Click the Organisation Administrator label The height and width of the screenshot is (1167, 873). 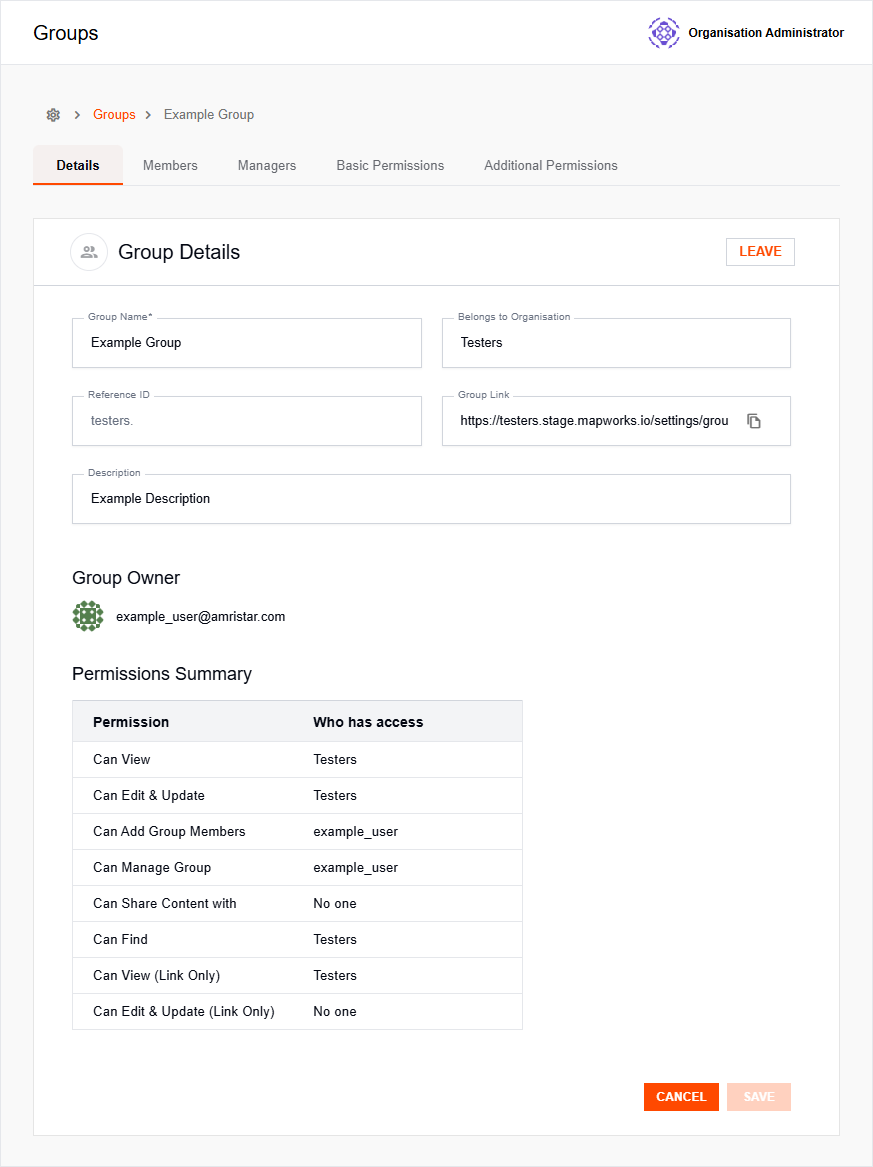click(766, 33)
